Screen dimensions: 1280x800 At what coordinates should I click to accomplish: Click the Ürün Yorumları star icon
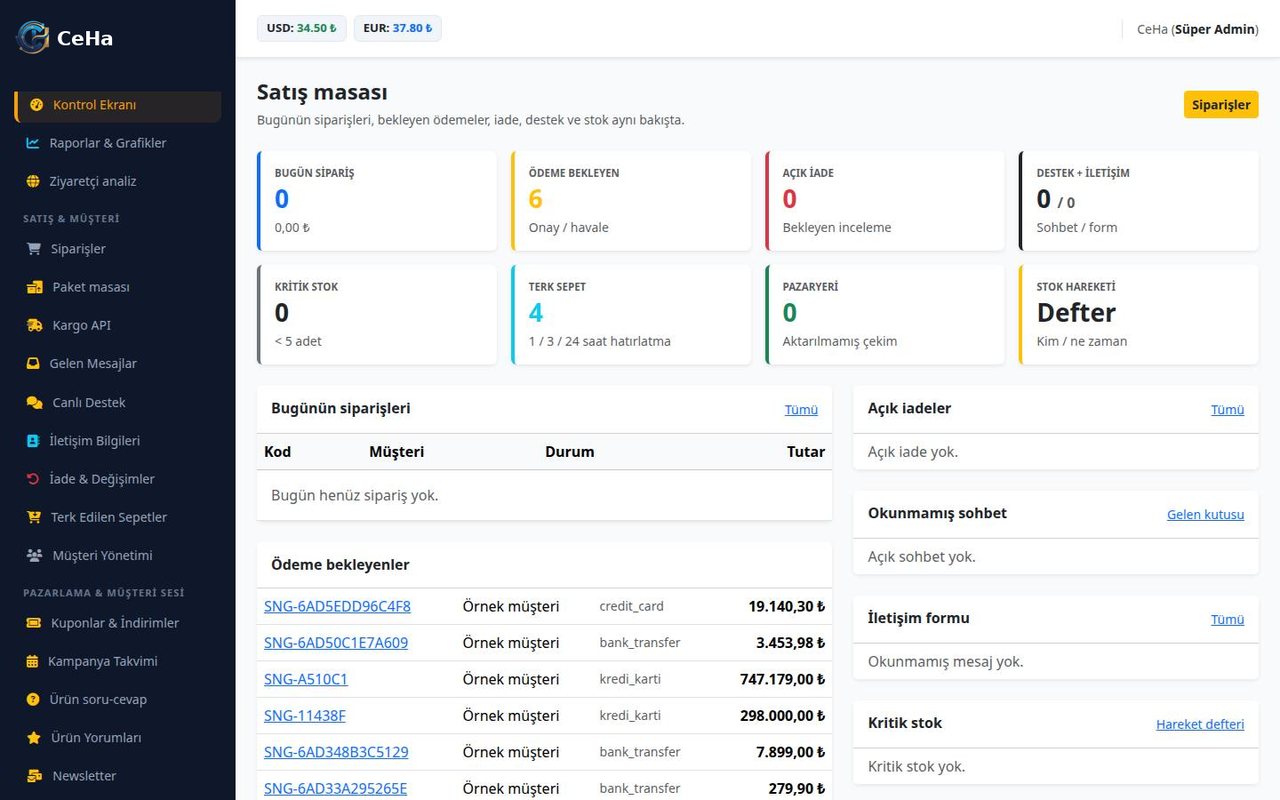pyautogui.click(x=34, y=737)
